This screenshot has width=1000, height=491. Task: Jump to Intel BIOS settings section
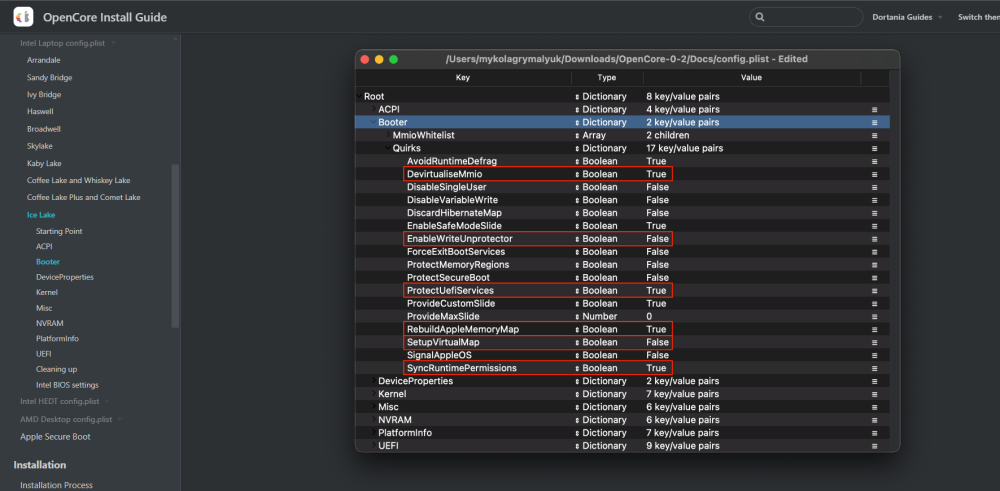(67, 385)
